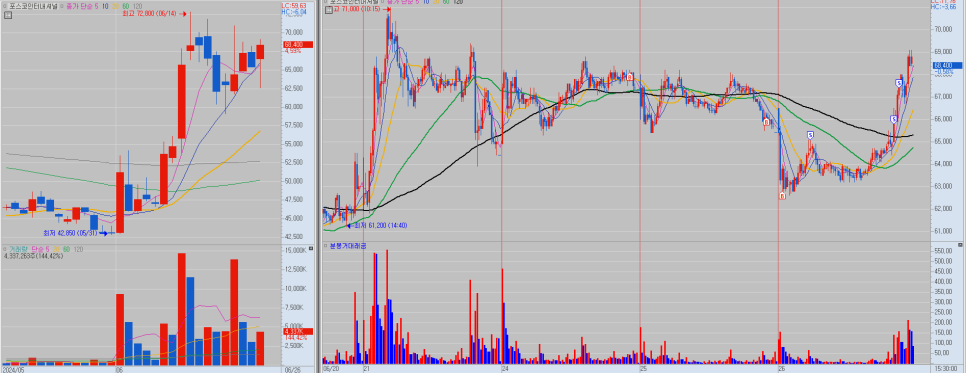The height and width of the screenshot is (373, 966).
Task: Click the 62,500 price label on daily axis
Action: tap(294, 88)
